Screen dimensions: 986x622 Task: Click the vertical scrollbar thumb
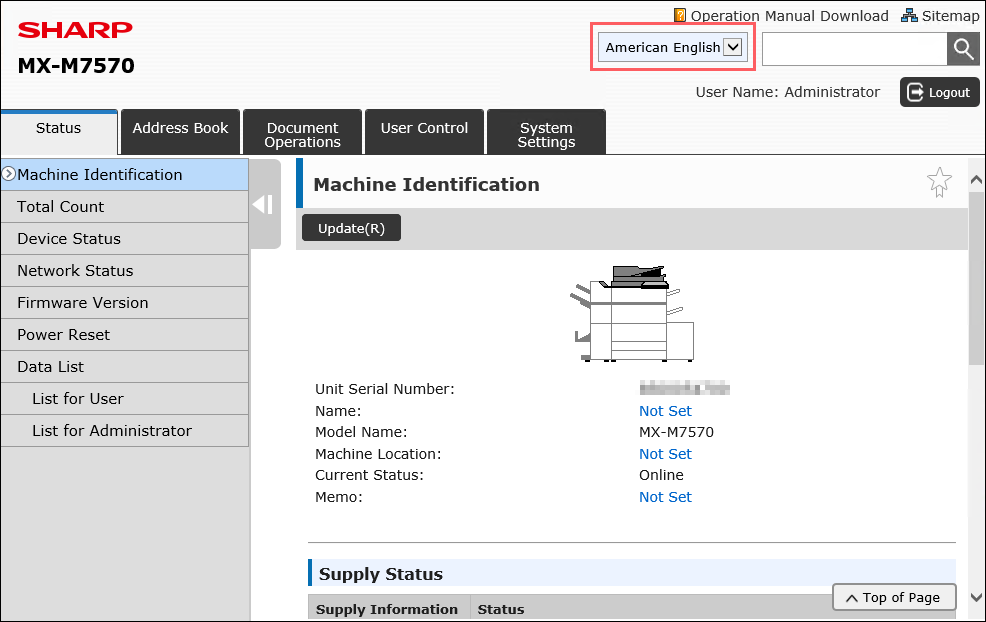click(x=976, y=278)
